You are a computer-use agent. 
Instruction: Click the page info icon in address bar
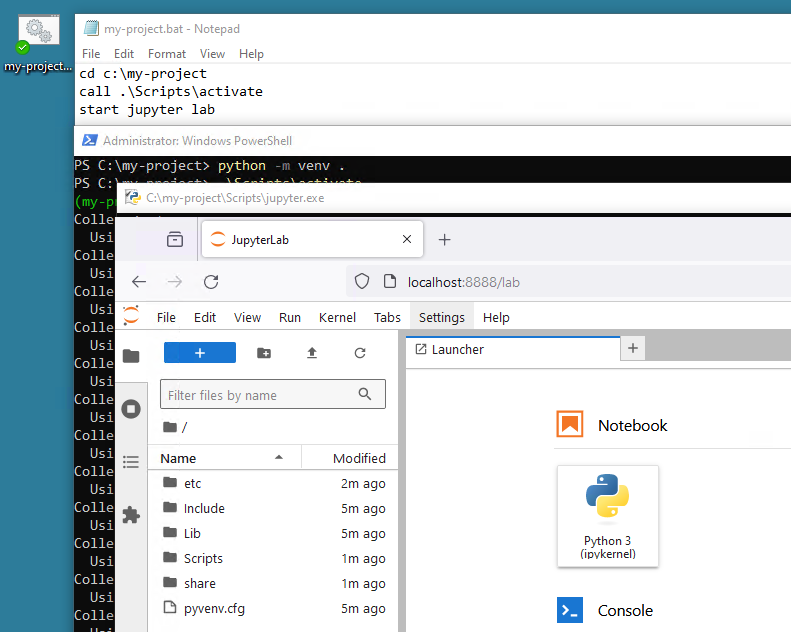(390, 281)
